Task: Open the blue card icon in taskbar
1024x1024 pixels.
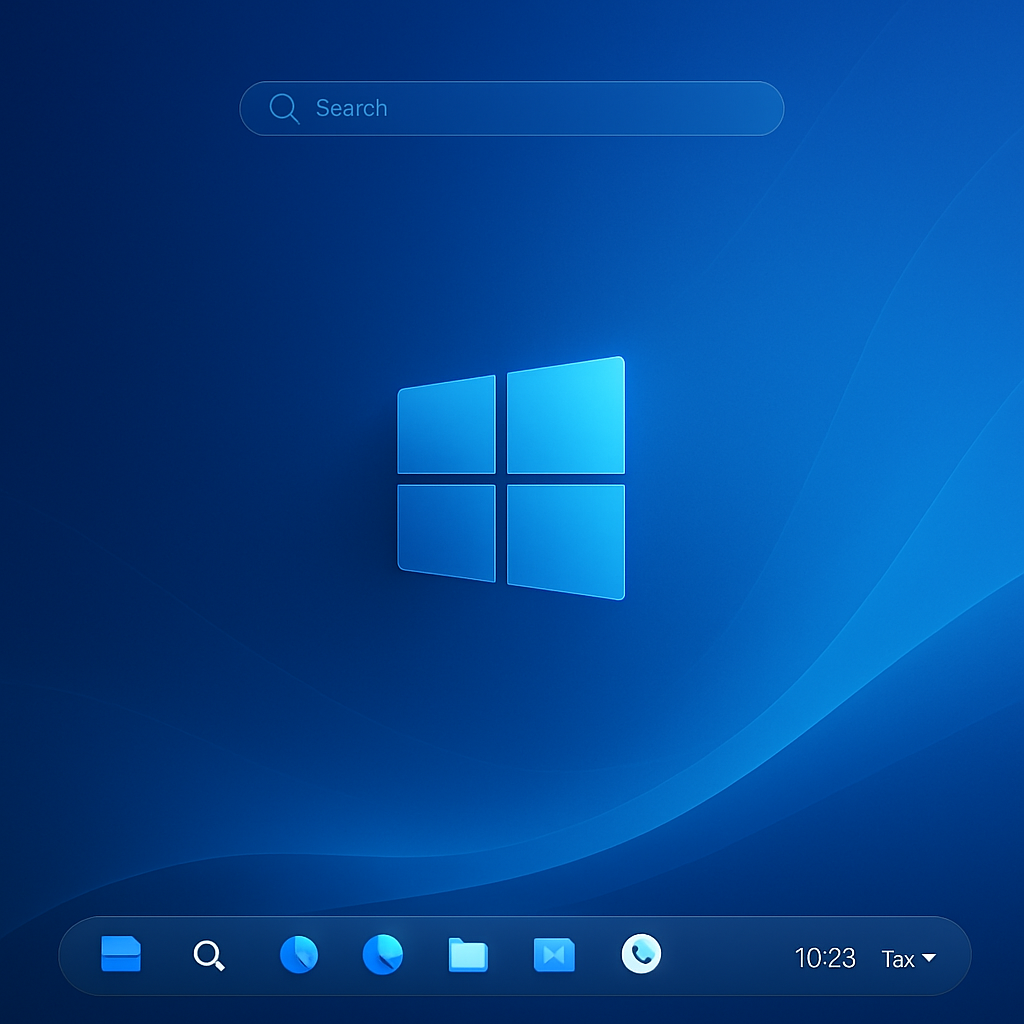Action: point(121,954)
